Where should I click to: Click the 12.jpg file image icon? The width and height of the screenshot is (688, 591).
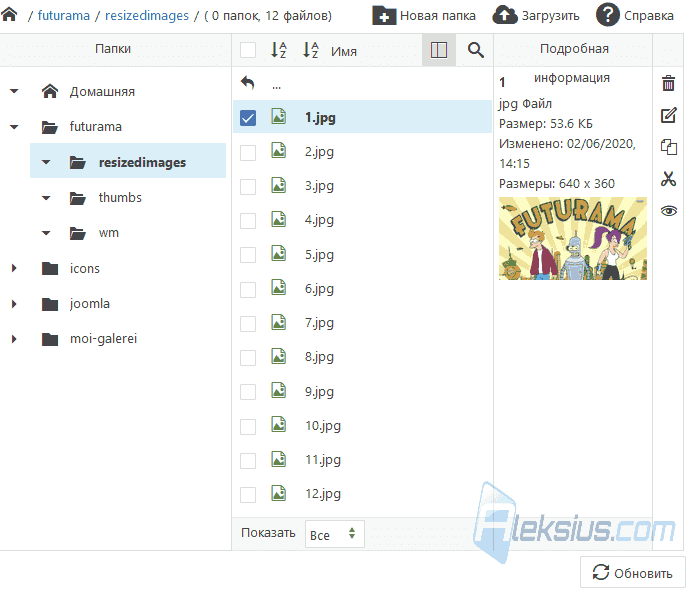pyautogui.click(x=279, y=493)
